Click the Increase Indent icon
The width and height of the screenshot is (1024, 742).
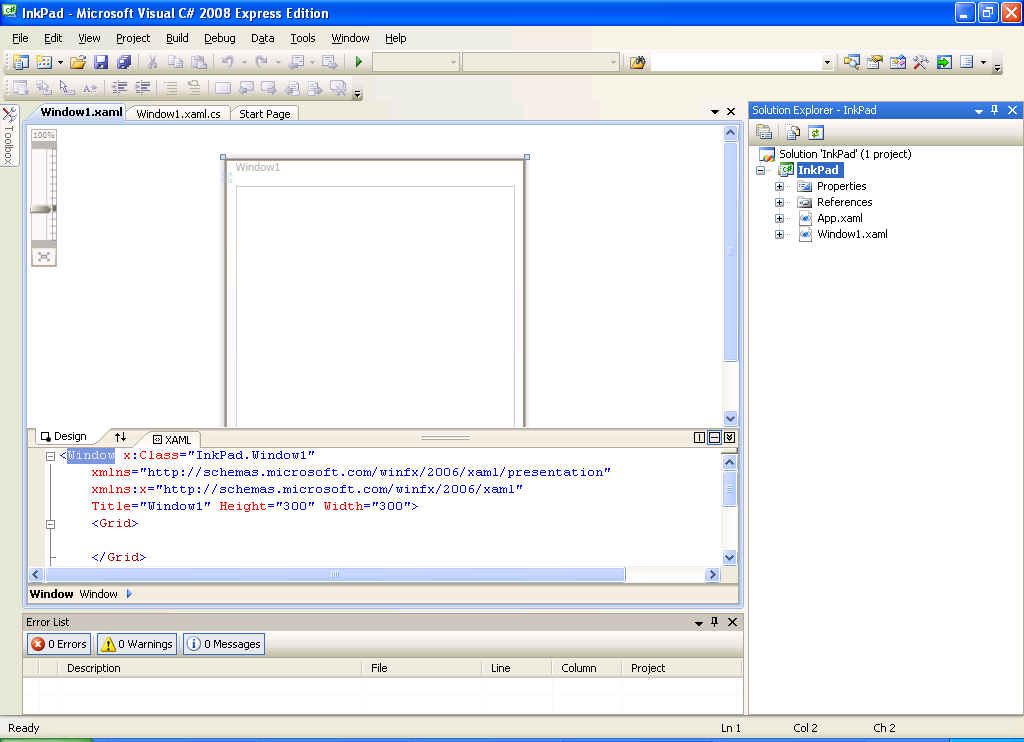[x=142, y=88]
